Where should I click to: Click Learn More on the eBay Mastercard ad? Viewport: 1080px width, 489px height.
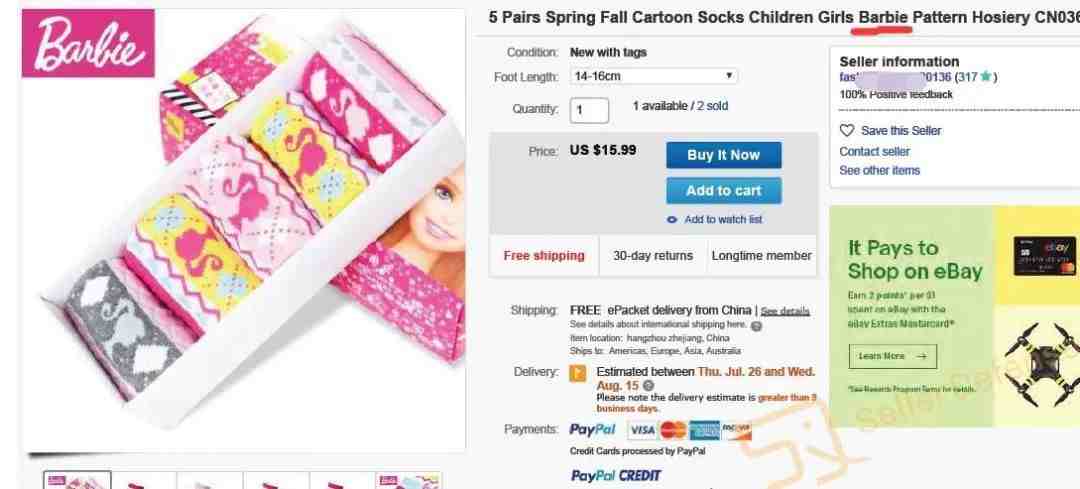(x=892, y=356)
